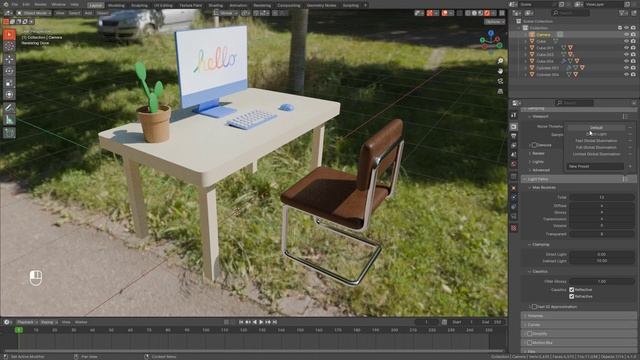The image size is (640, 360).
Task: Uncheck Refractive caustics checkbox
Action: [x=572, y=296]
